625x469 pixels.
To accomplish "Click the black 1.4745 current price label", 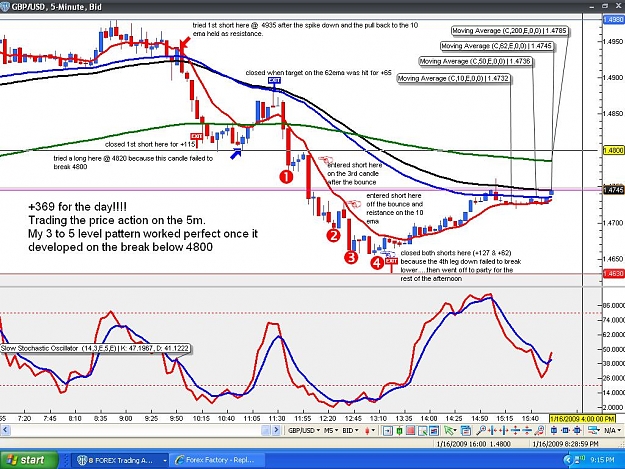I will [613, 190].
